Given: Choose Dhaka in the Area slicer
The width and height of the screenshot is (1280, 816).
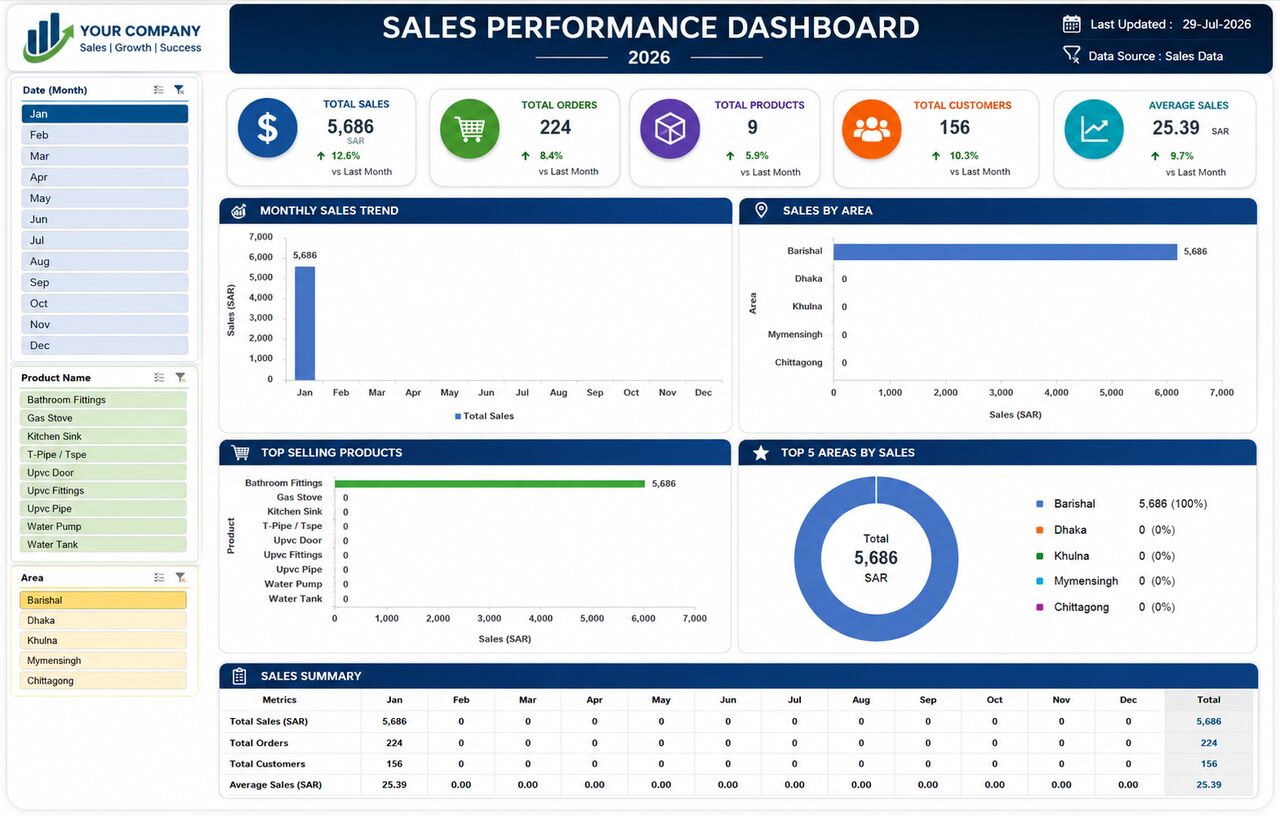Looking at the screenshot, I should click(x=103, y=621).
